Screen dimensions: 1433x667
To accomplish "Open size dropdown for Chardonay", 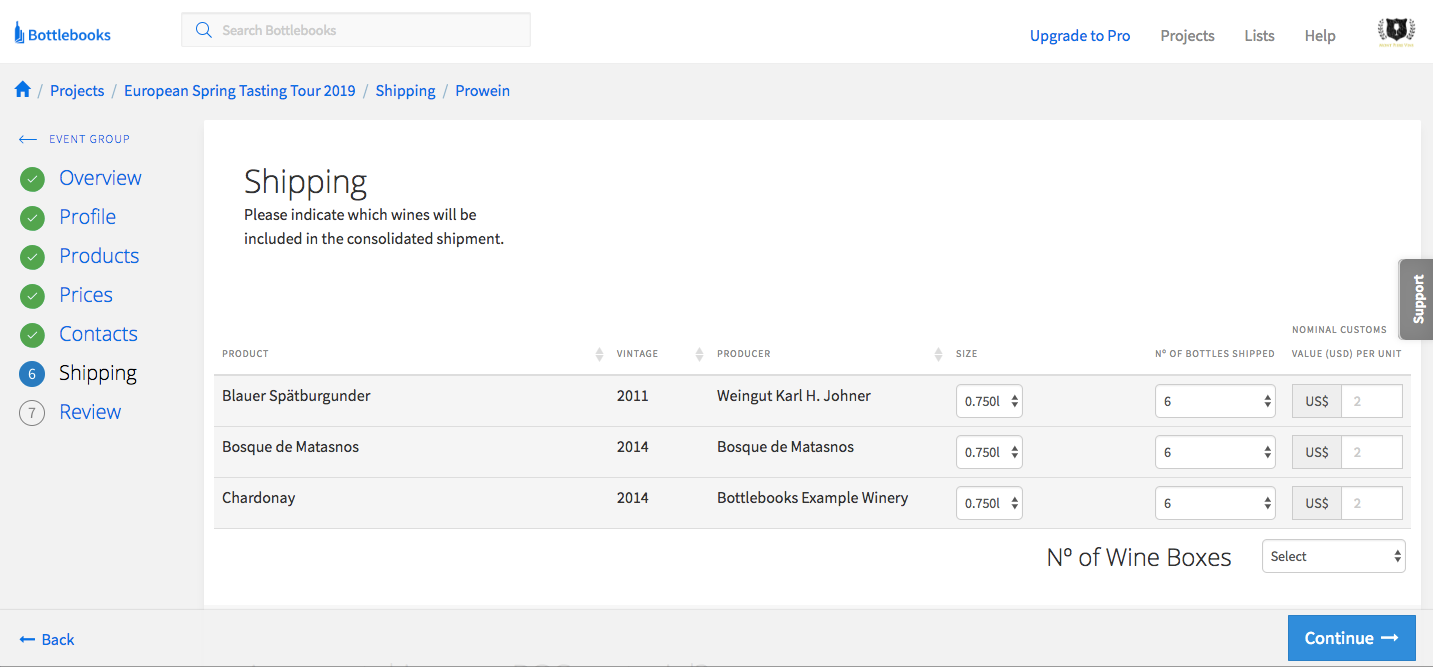I will [x=989, y=503].
